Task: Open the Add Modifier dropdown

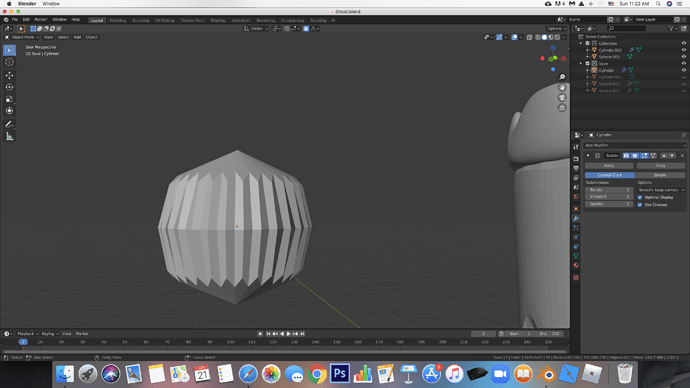Action: (635, 145)
